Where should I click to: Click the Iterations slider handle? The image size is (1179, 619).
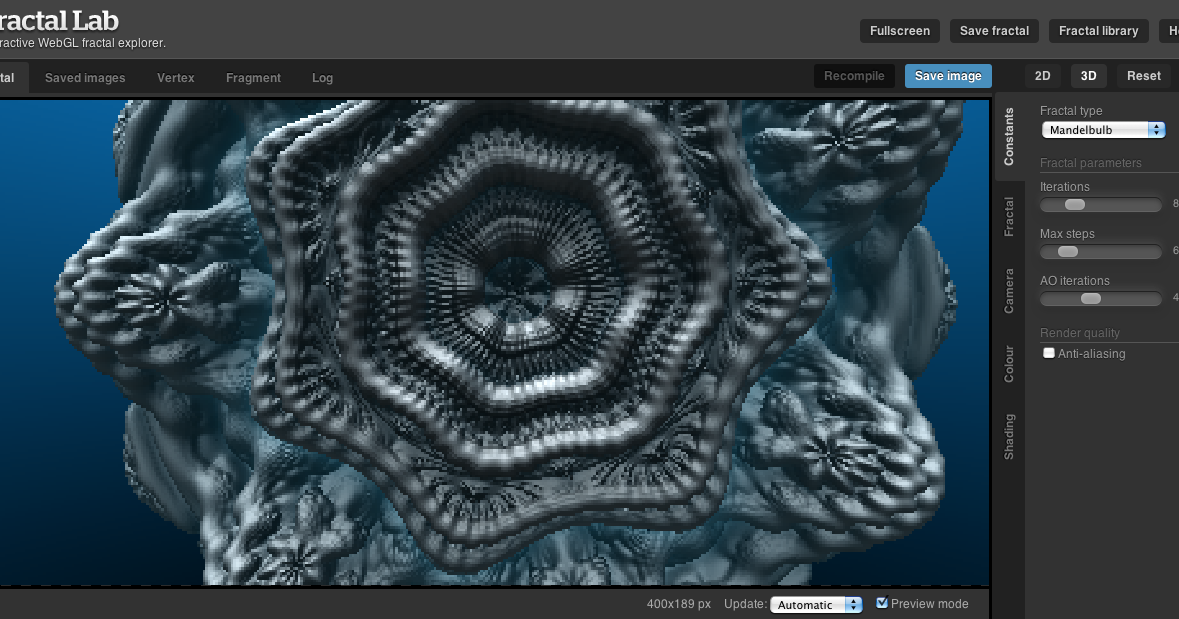point(1075,205)
